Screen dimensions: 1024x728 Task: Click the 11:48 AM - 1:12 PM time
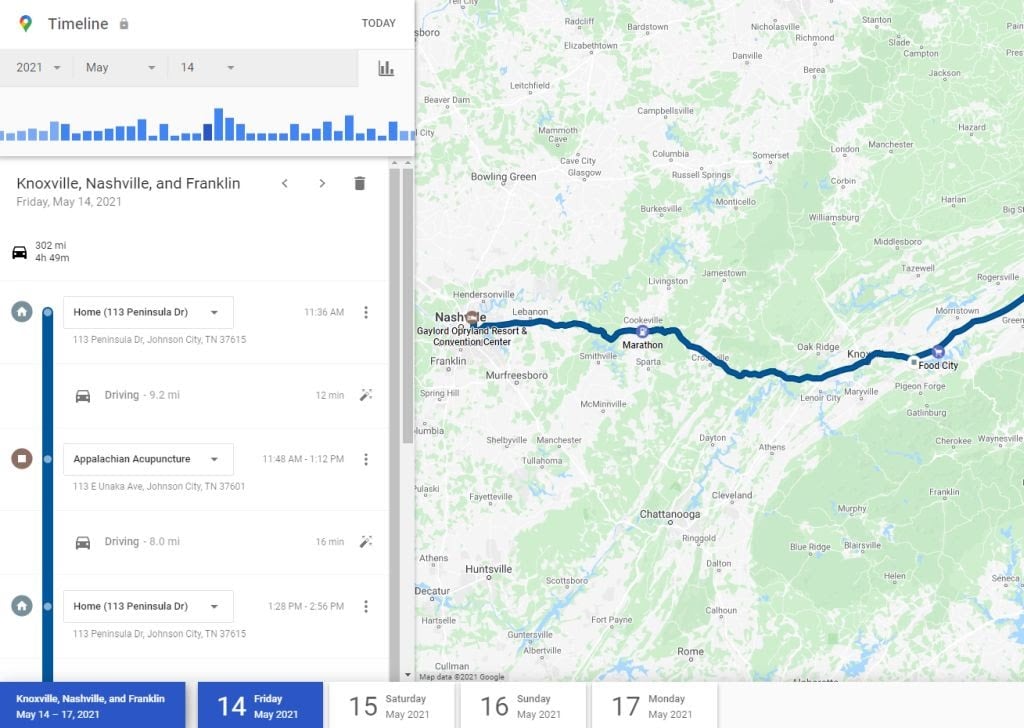tap(303, 459)
